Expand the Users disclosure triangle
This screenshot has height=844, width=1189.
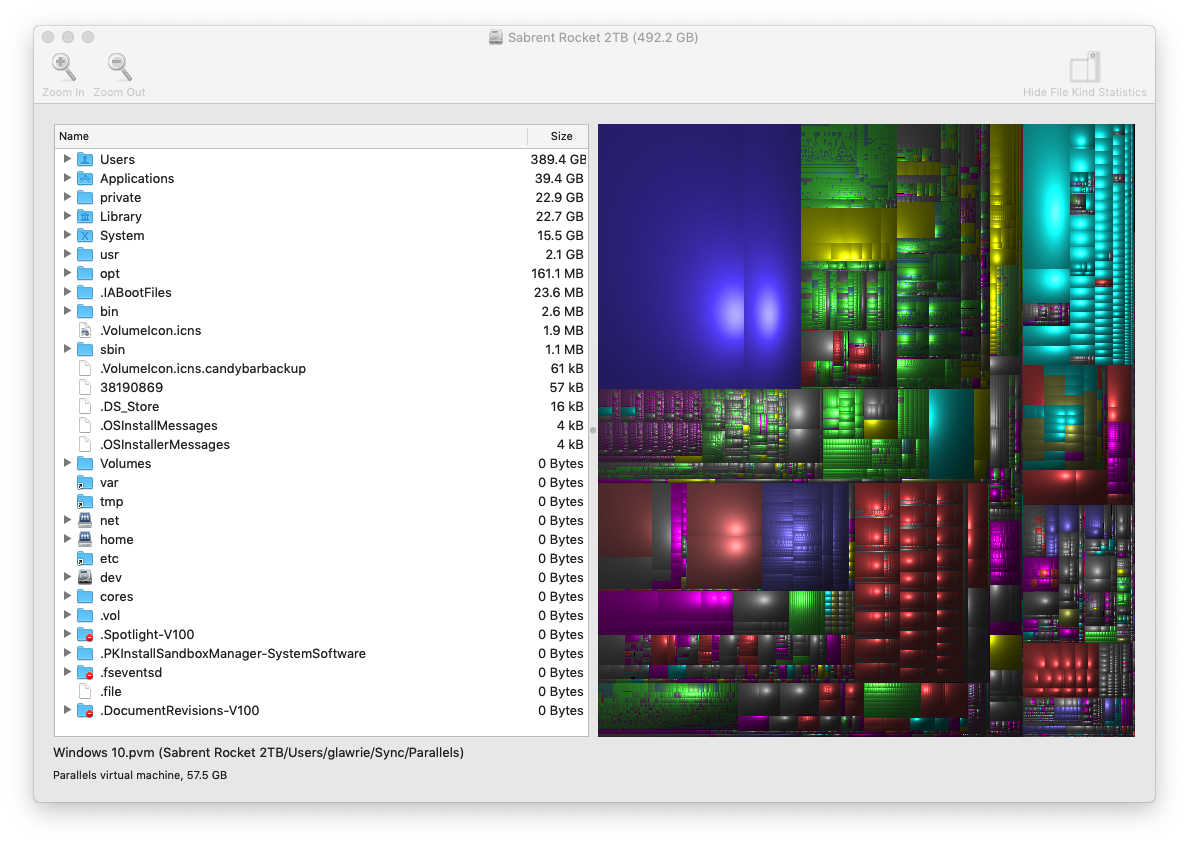pyautogui.click(x=67, y=159)
